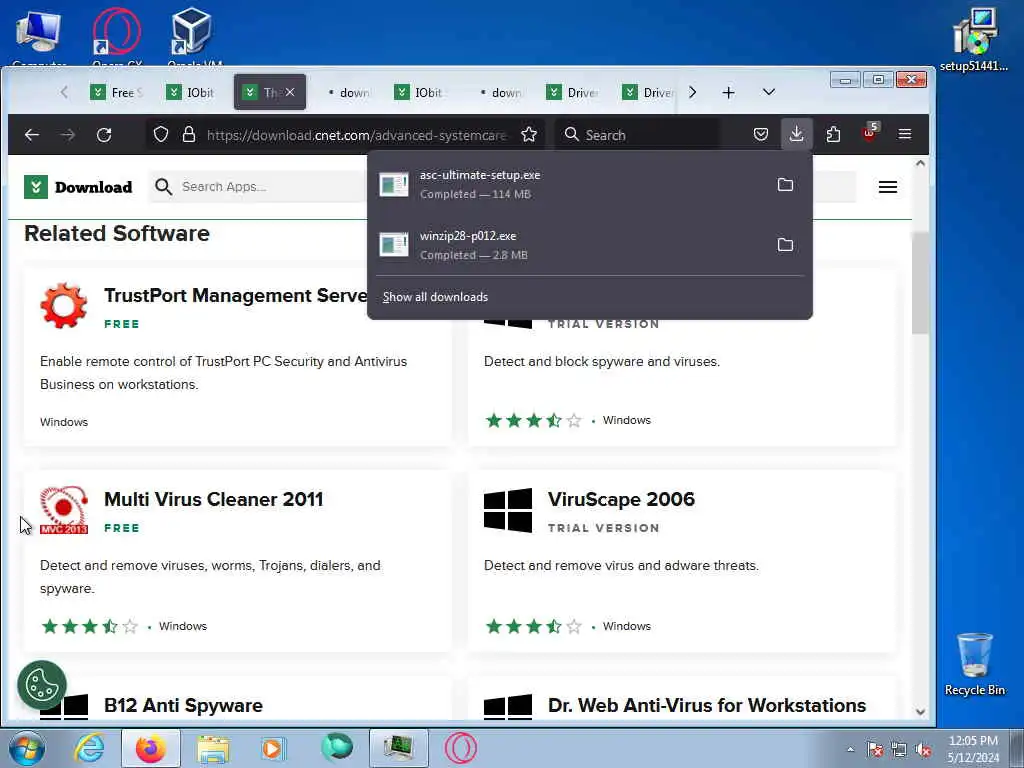Switch to the Free S tab
This screenshot has width=1024, height=768.
[116, 92]
